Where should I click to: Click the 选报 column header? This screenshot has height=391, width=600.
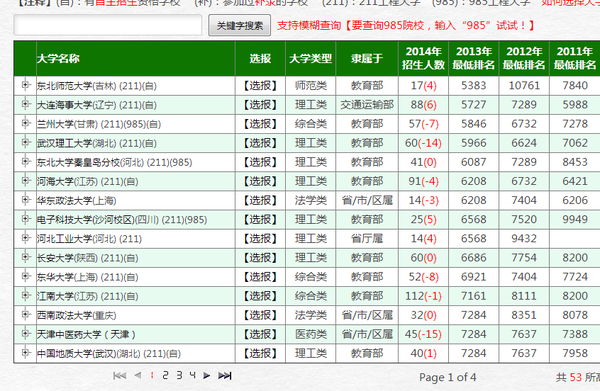(x=260, y=59)
